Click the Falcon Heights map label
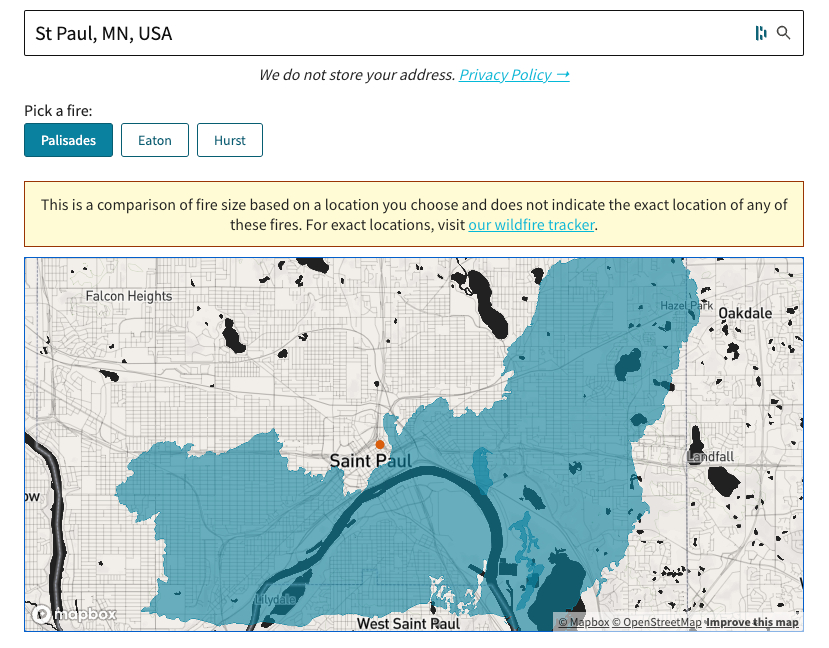Screen dimensions: 829x648 (129, 296)
